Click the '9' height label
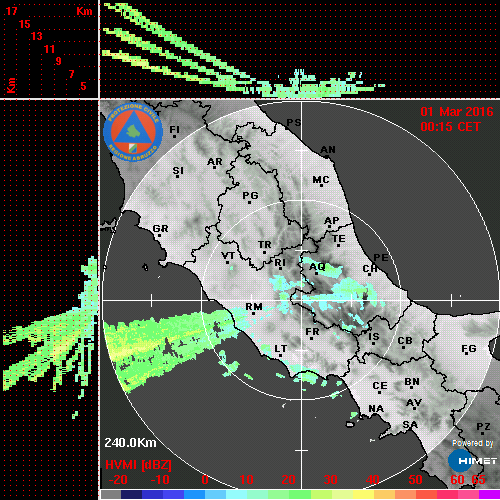 [59, 61]
